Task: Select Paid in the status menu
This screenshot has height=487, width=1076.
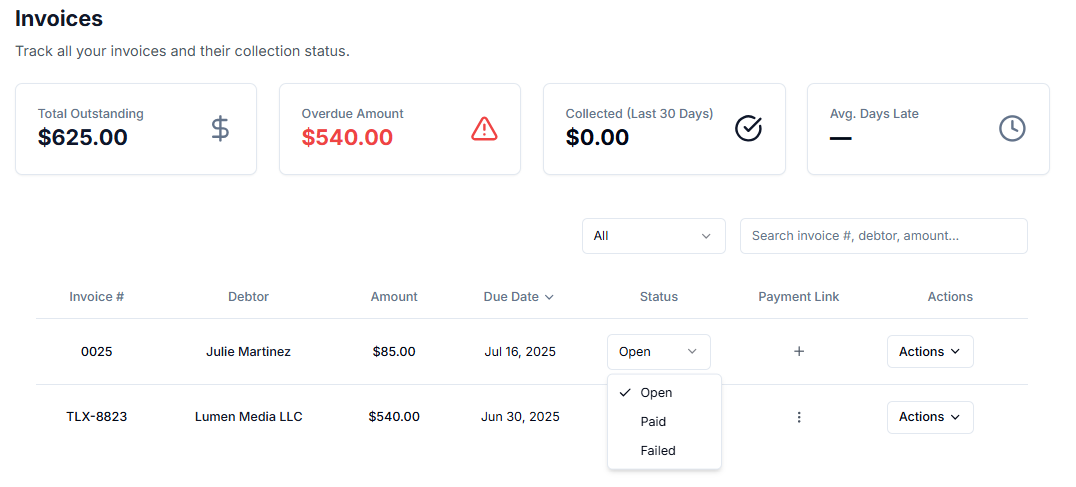Action: point(653,422)
